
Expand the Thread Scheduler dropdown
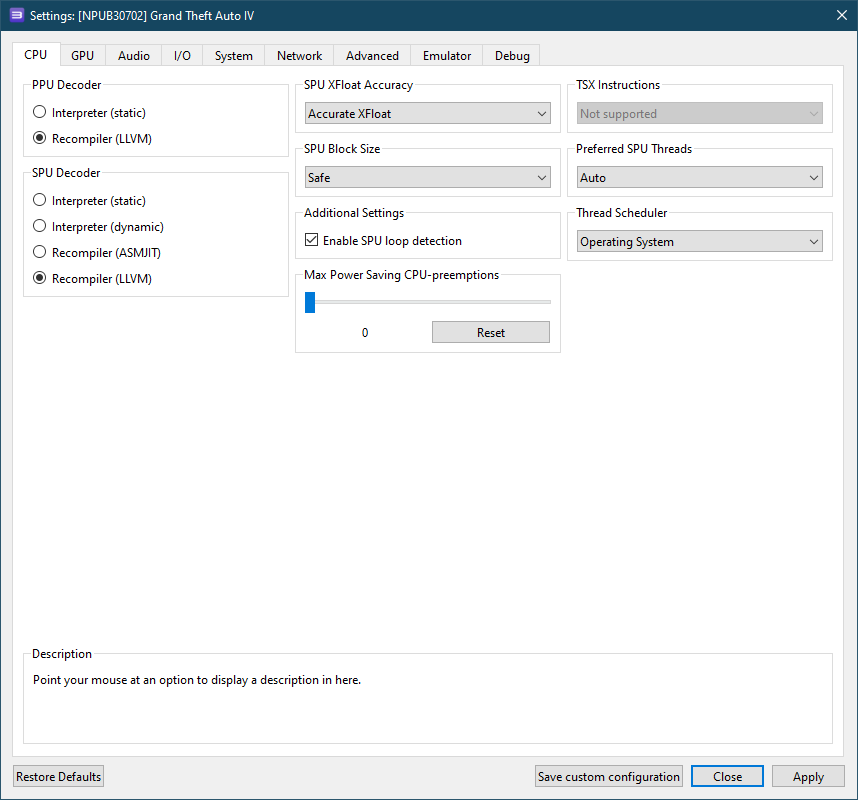tap(699, 242)
